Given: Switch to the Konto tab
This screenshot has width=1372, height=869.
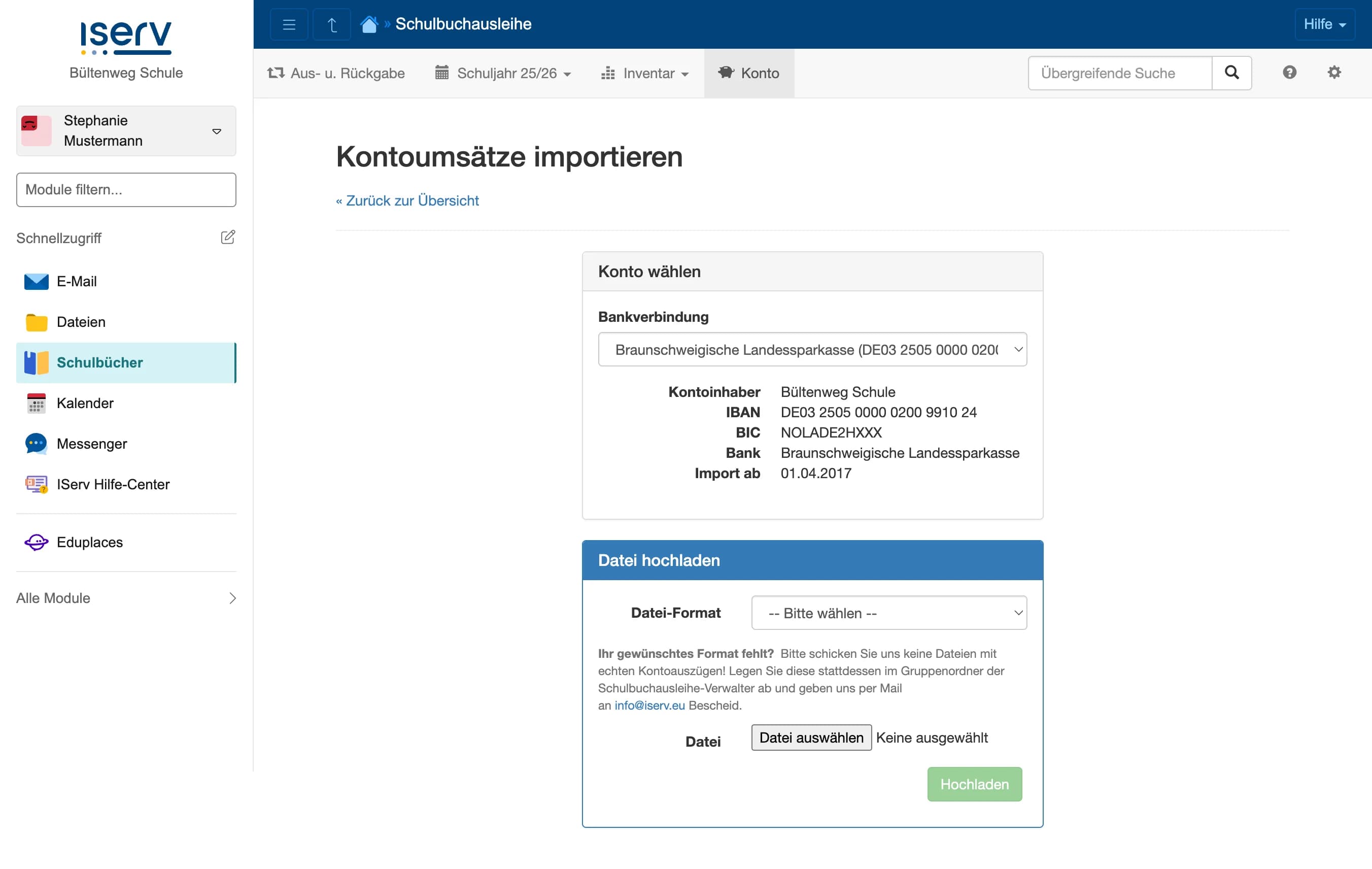Looking at the screenshot, I should coord(749,73).
